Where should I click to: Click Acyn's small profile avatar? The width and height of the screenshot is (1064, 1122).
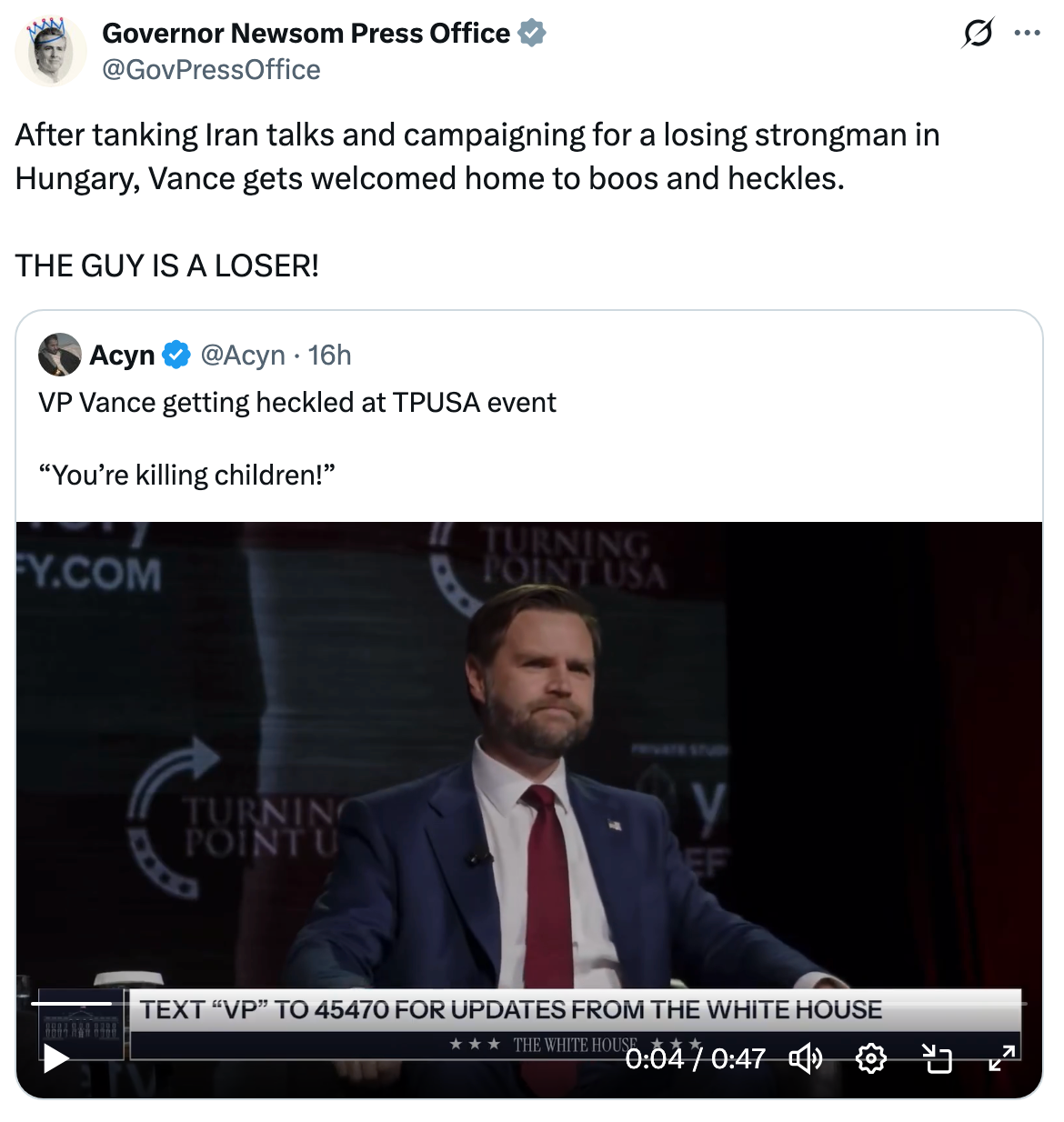[59, 355]
